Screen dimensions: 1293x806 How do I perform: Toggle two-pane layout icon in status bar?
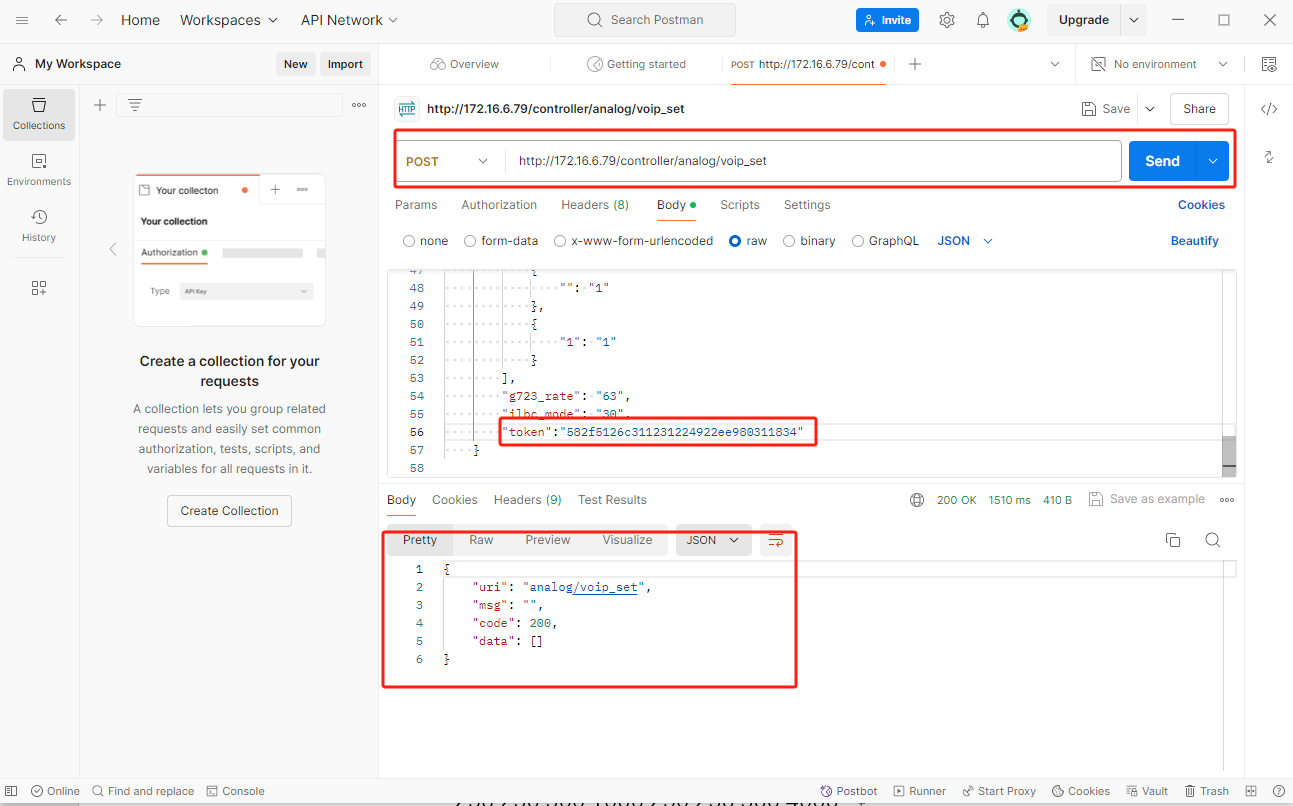tap(1251, 791)
